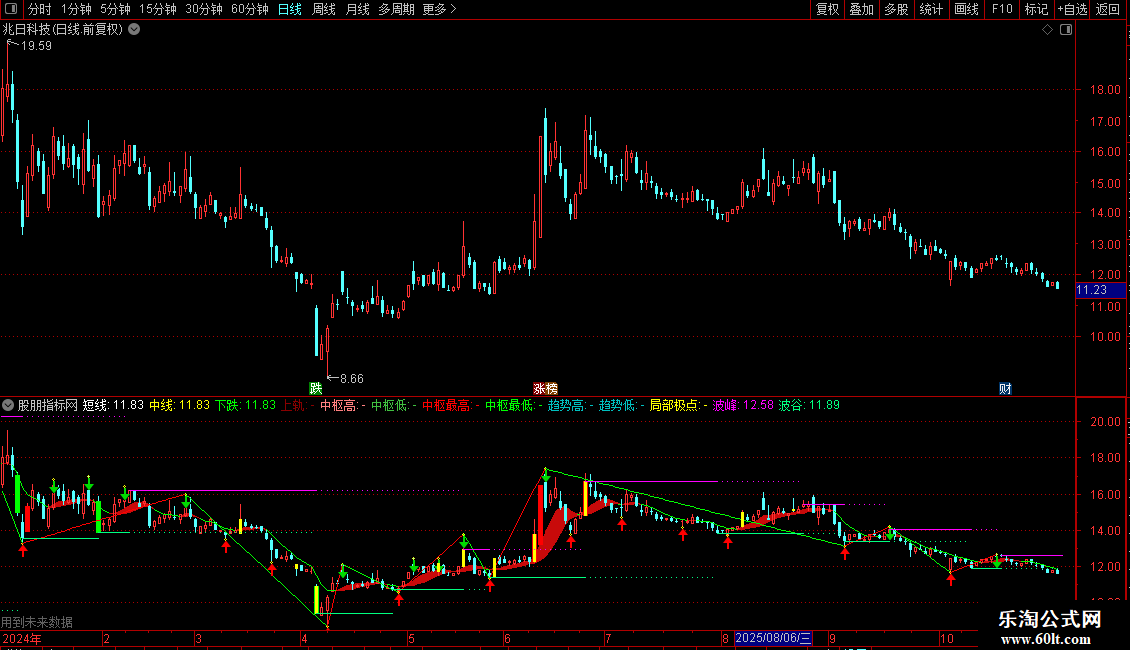Click the 用到未来数据 notice text
1130x650 pixels.
pos(37,622)
